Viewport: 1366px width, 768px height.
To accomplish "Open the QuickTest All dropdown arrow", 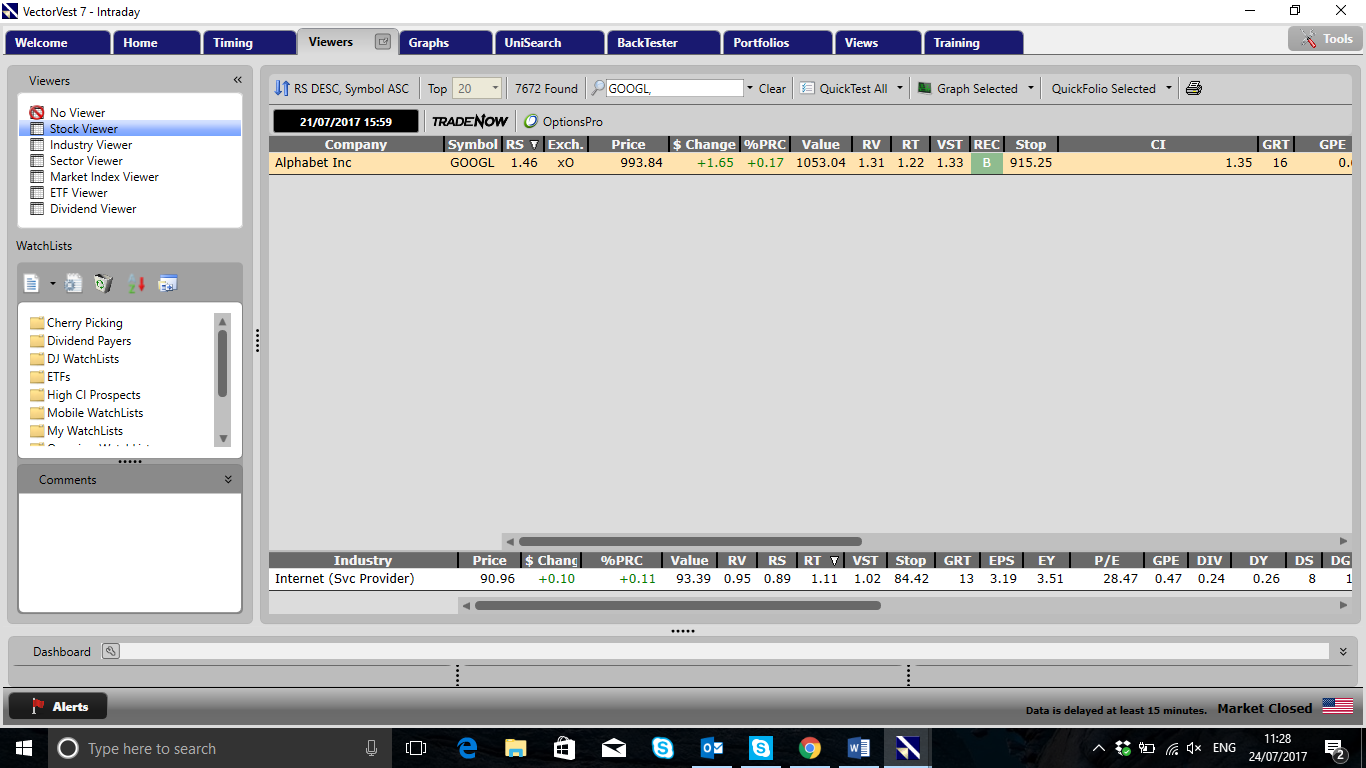I will pyautogui.click(x=899, y=88).
